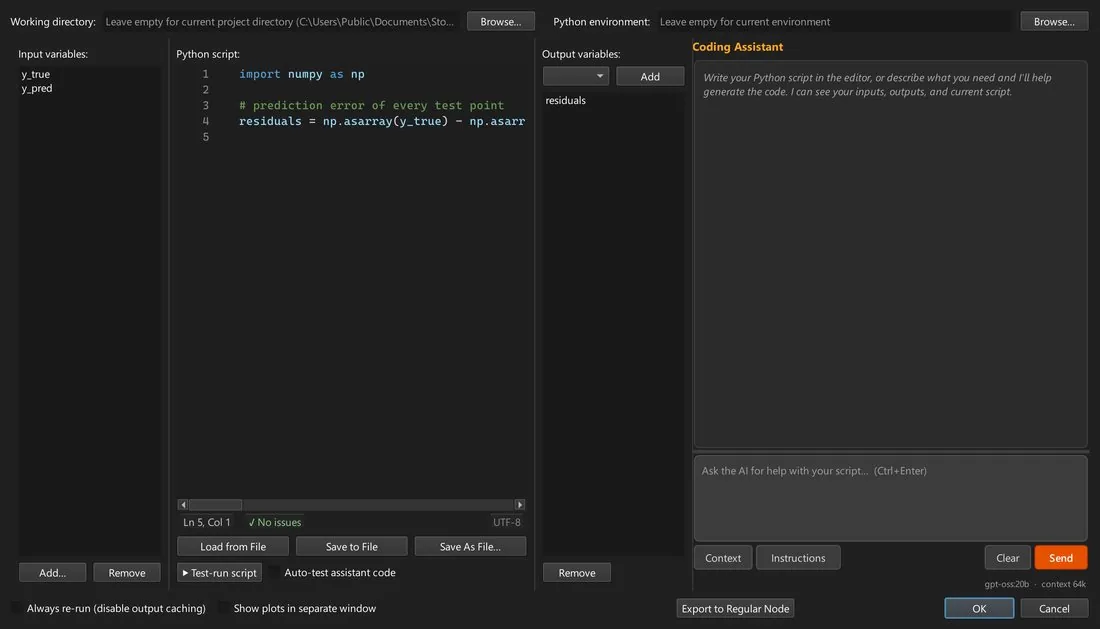Click line number 5 in editor gutter
The width and height of the screenshot is (1100, 629).
[x=206, y=137]
